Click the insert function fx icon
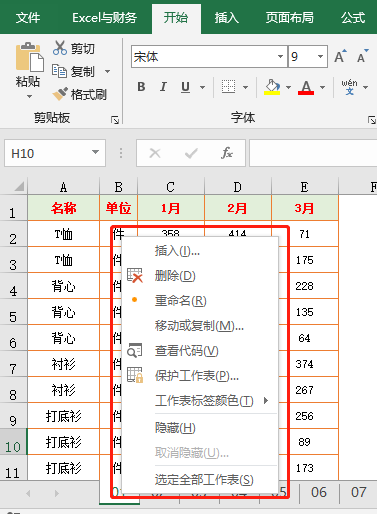 coord(227,153)
